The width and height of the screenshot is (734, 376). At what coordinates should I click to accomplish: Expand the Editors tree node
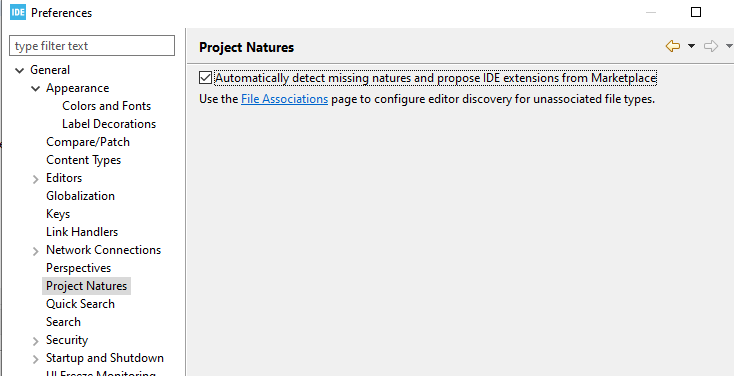(35, 179)
